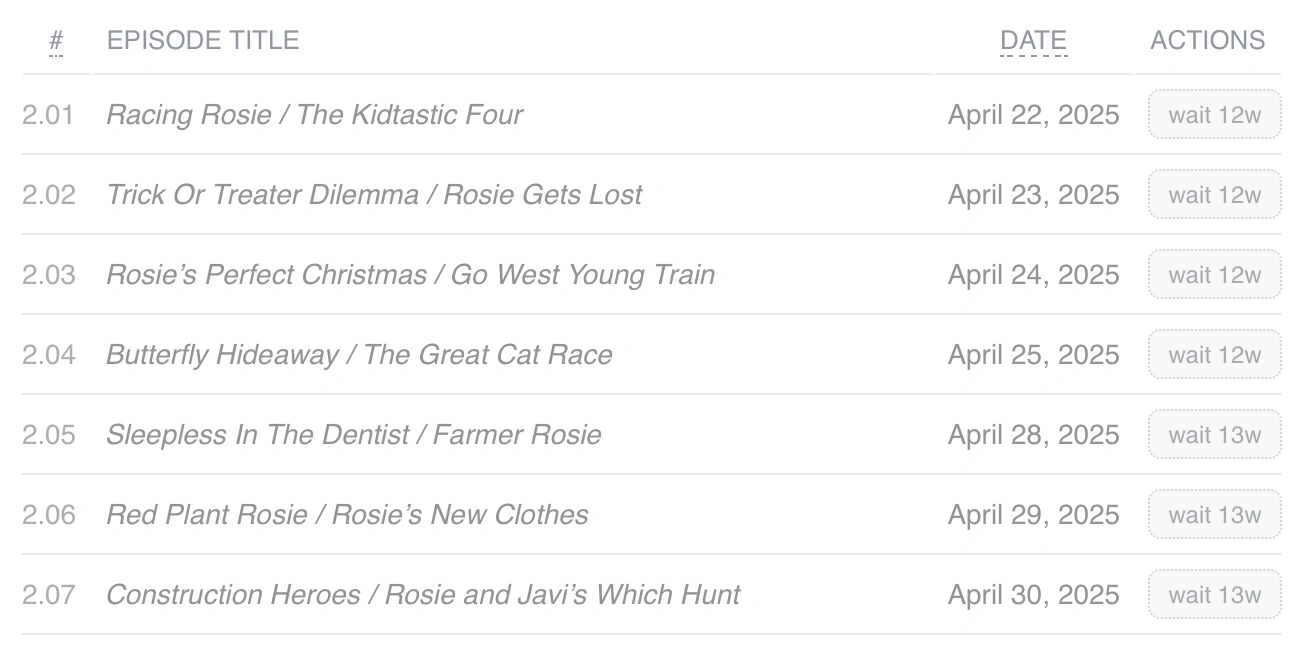
Task: Select Rosie's Perfect Christmas / Go West Young Train
Action: click(410, 274)
